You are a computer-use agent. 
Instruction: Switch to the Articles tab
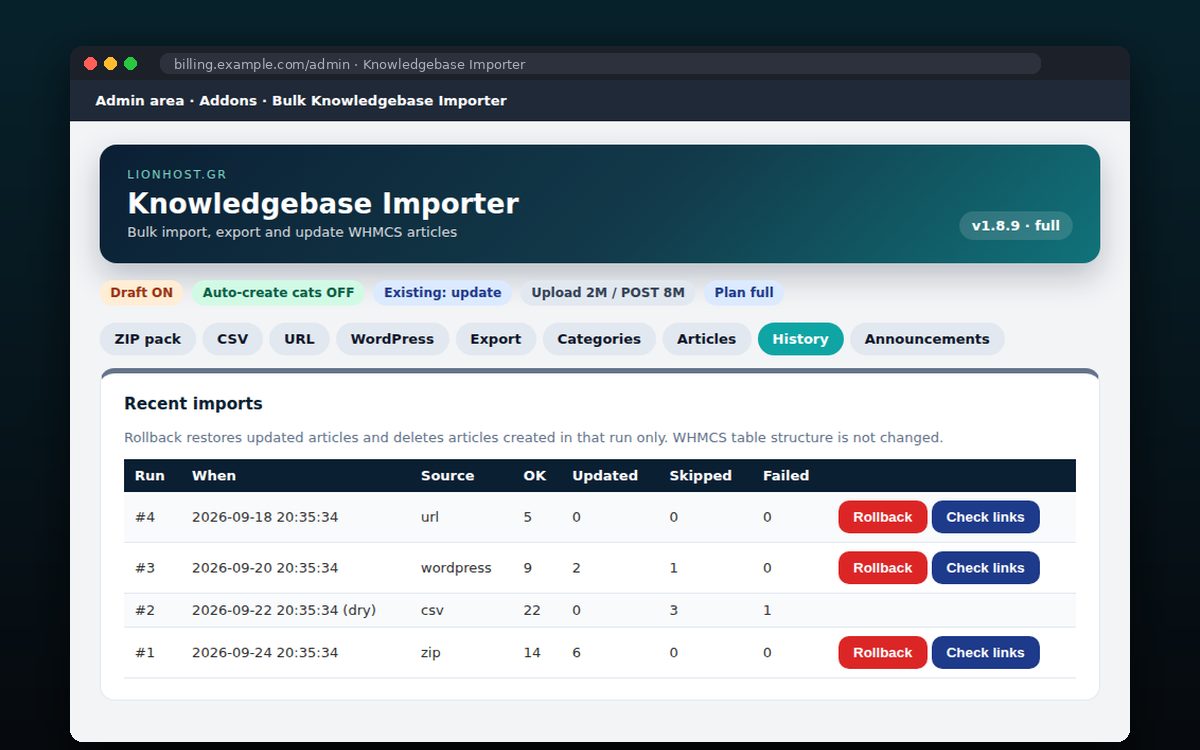707,339
